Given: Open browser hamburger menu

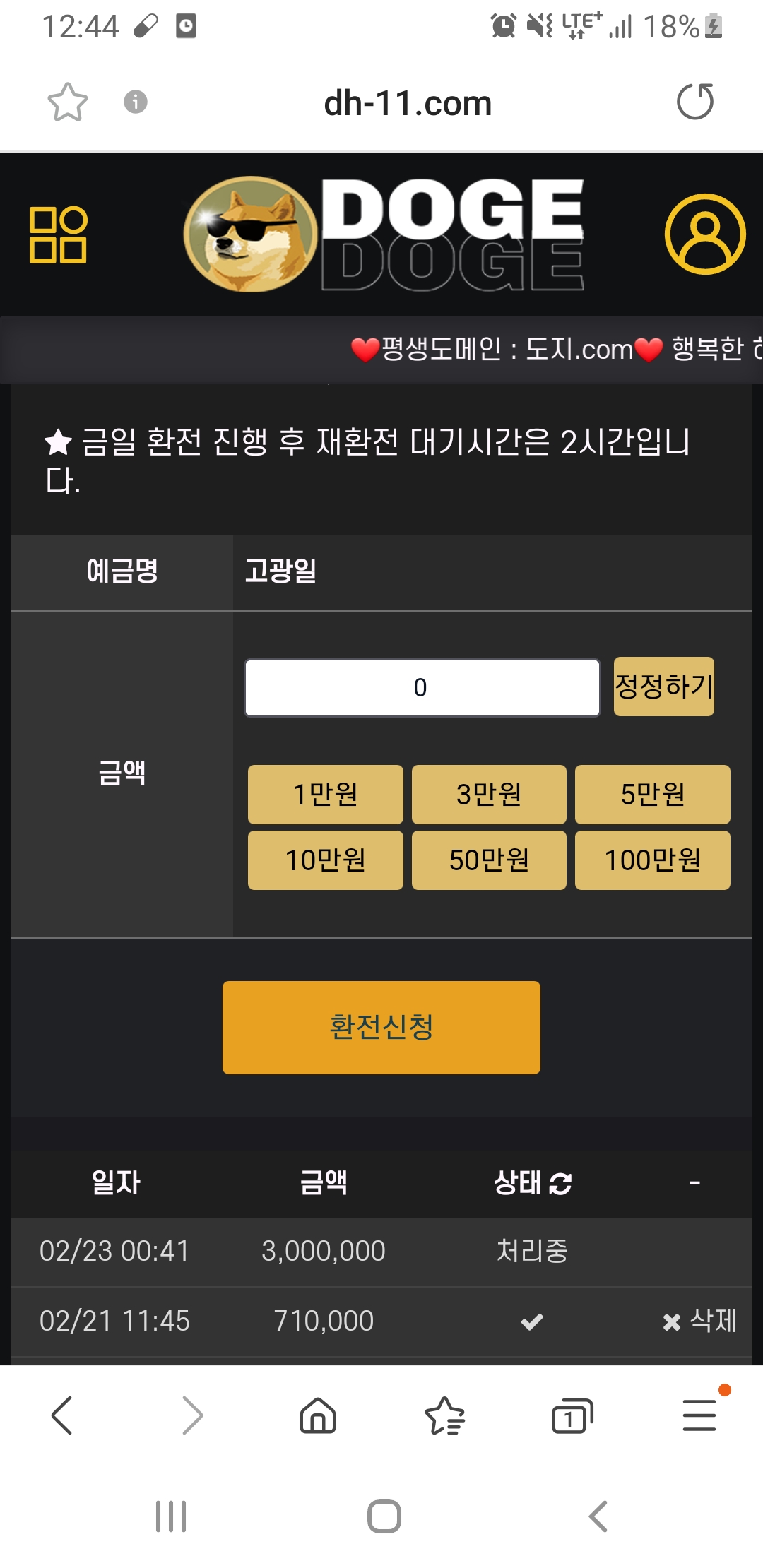Looking at the screenshot, I should click(699, 1415).
